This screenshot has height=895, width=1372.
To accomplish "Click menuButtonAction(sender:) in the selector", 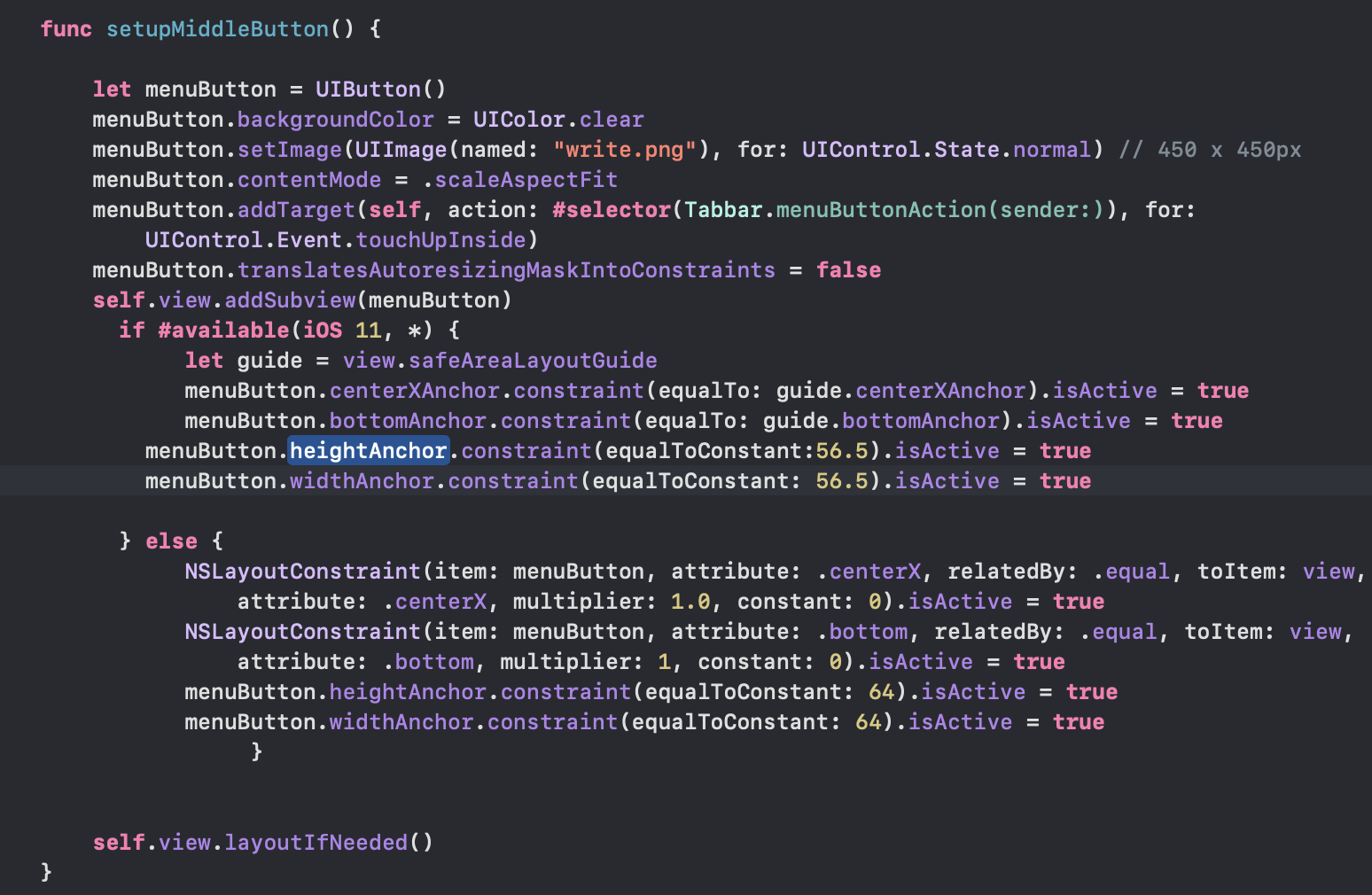I will 939,210.
